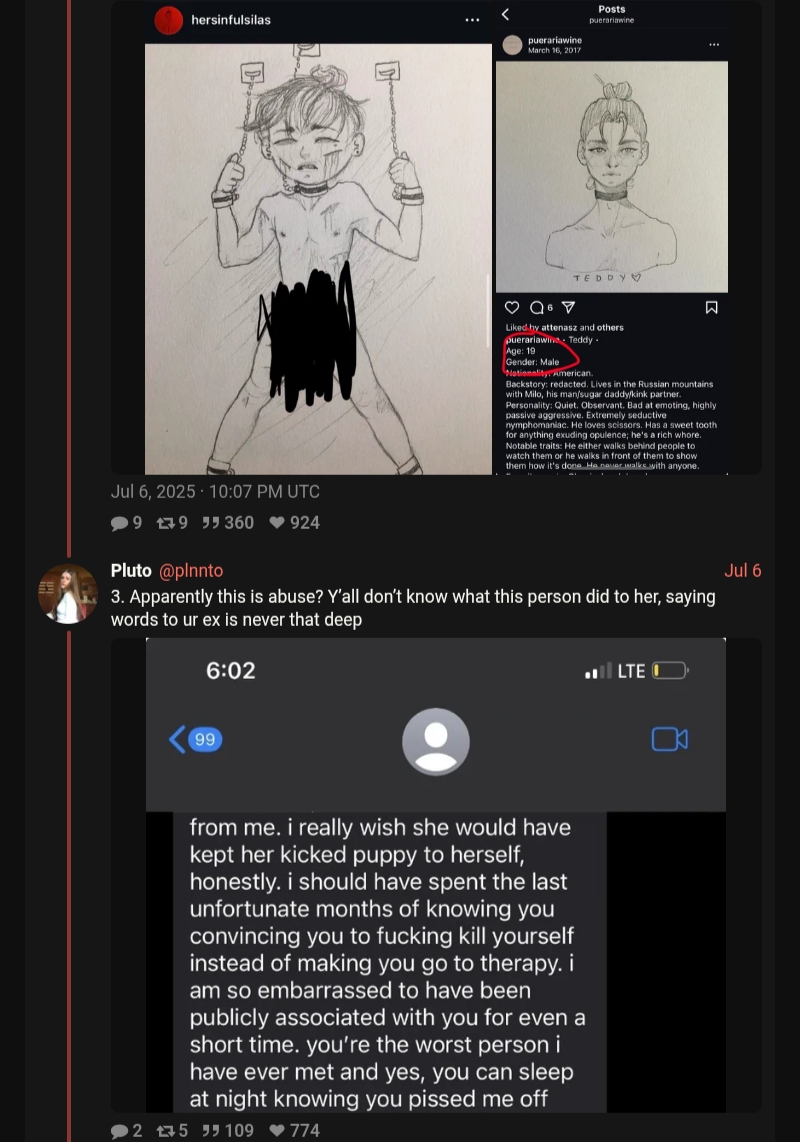
Task: Click the heart icon with 924 likes
Action: 277,523
